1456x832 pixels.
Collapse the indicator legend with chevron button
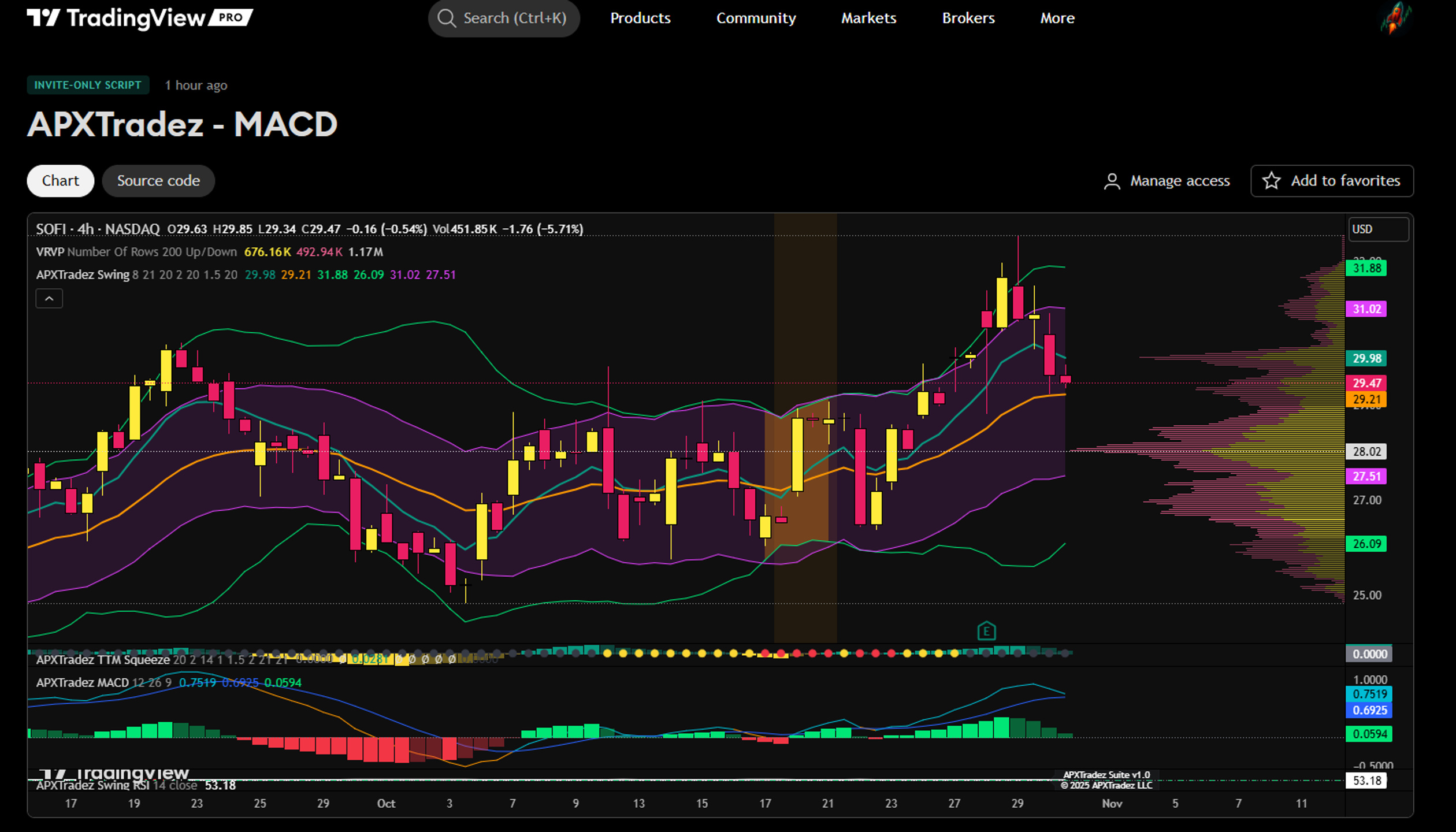point(49,299)
